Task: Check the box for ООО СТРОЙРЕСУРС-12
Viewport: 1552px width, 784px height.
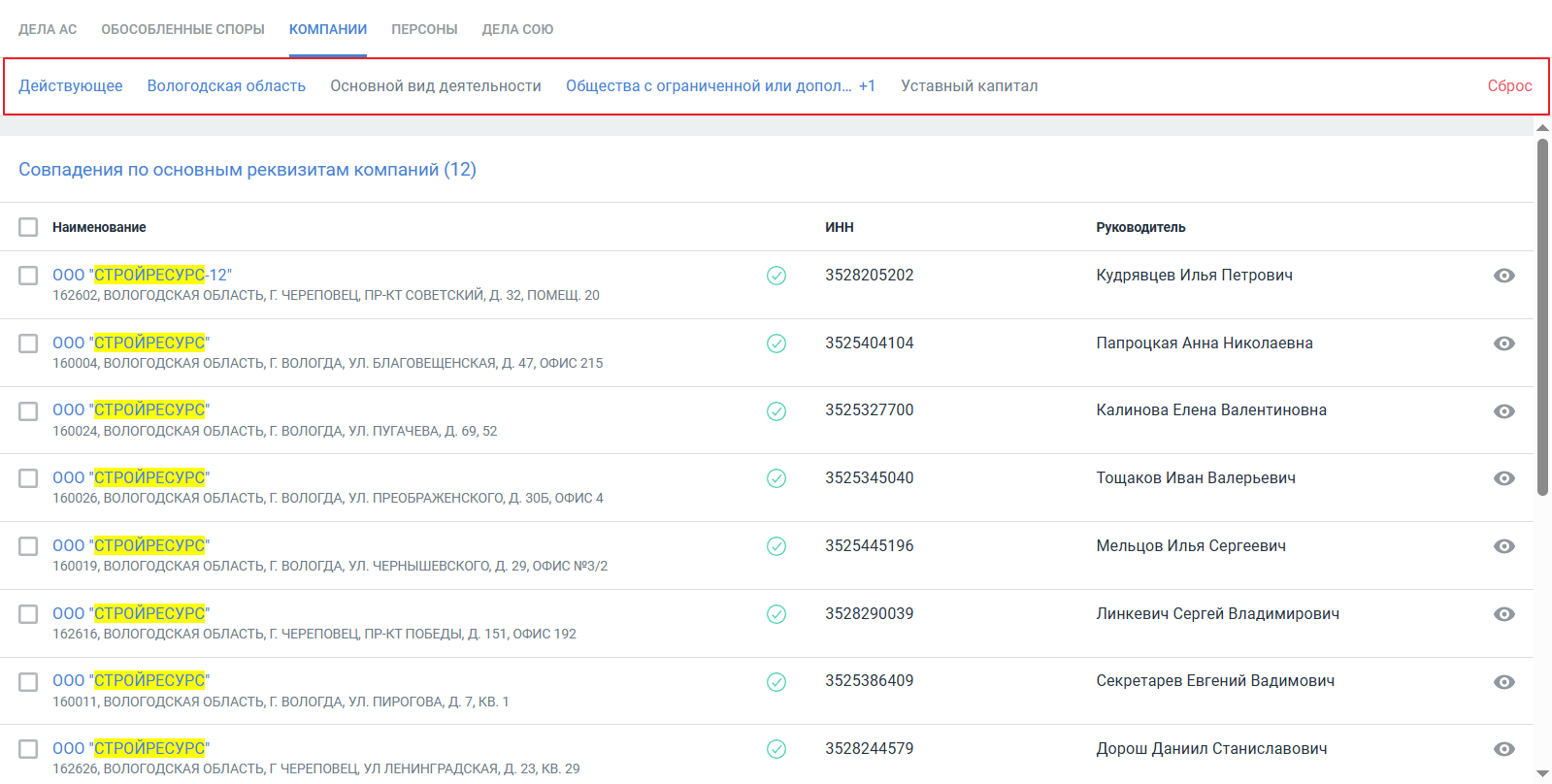Action: point(28,276)
